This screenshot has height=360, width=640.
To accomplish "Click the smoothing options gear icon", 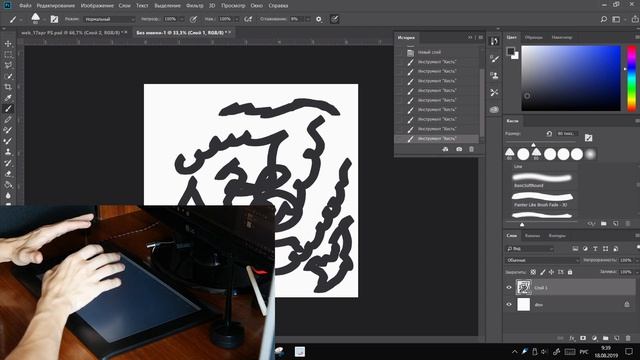I will pyautogui.click(x=319, y=19).
